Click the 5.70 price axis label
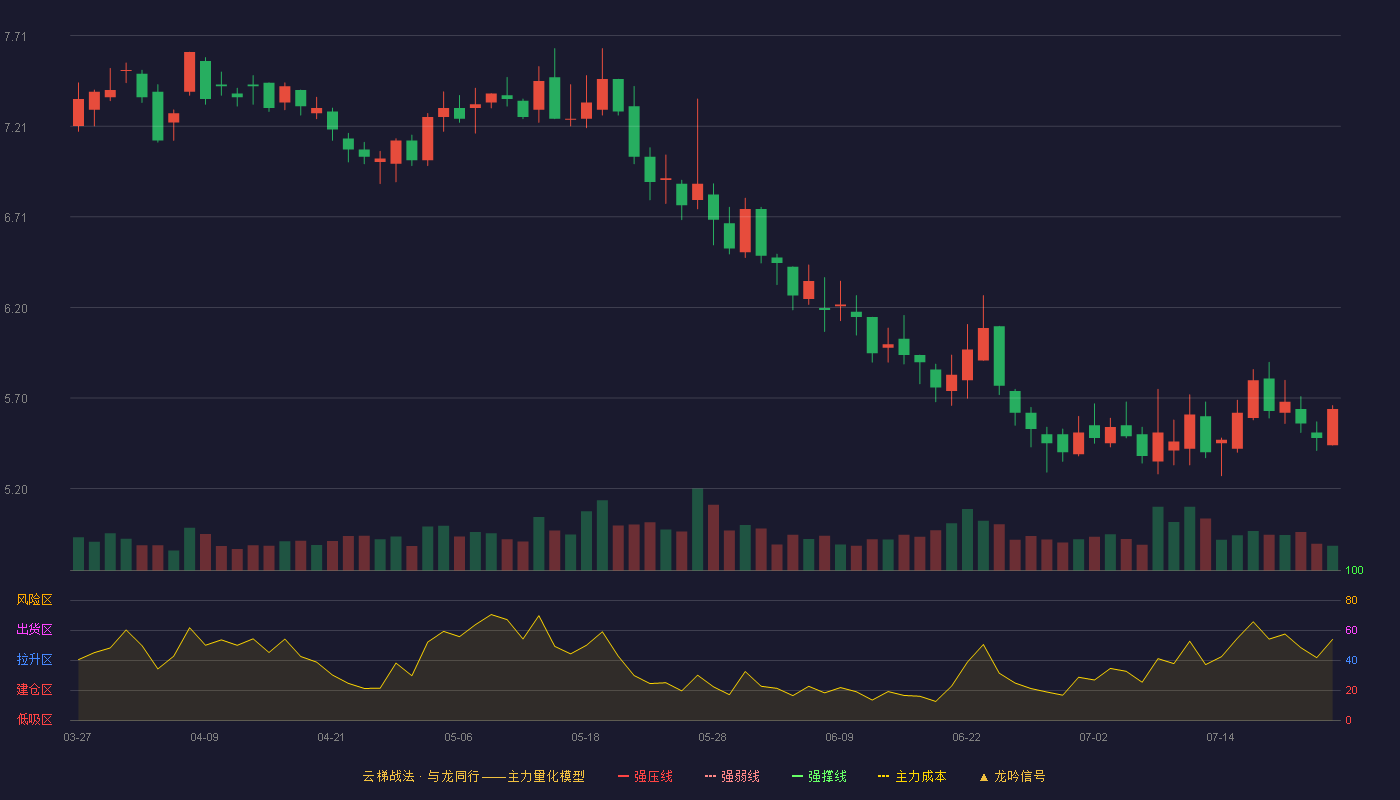The image size is (1400, 800). 15,399
